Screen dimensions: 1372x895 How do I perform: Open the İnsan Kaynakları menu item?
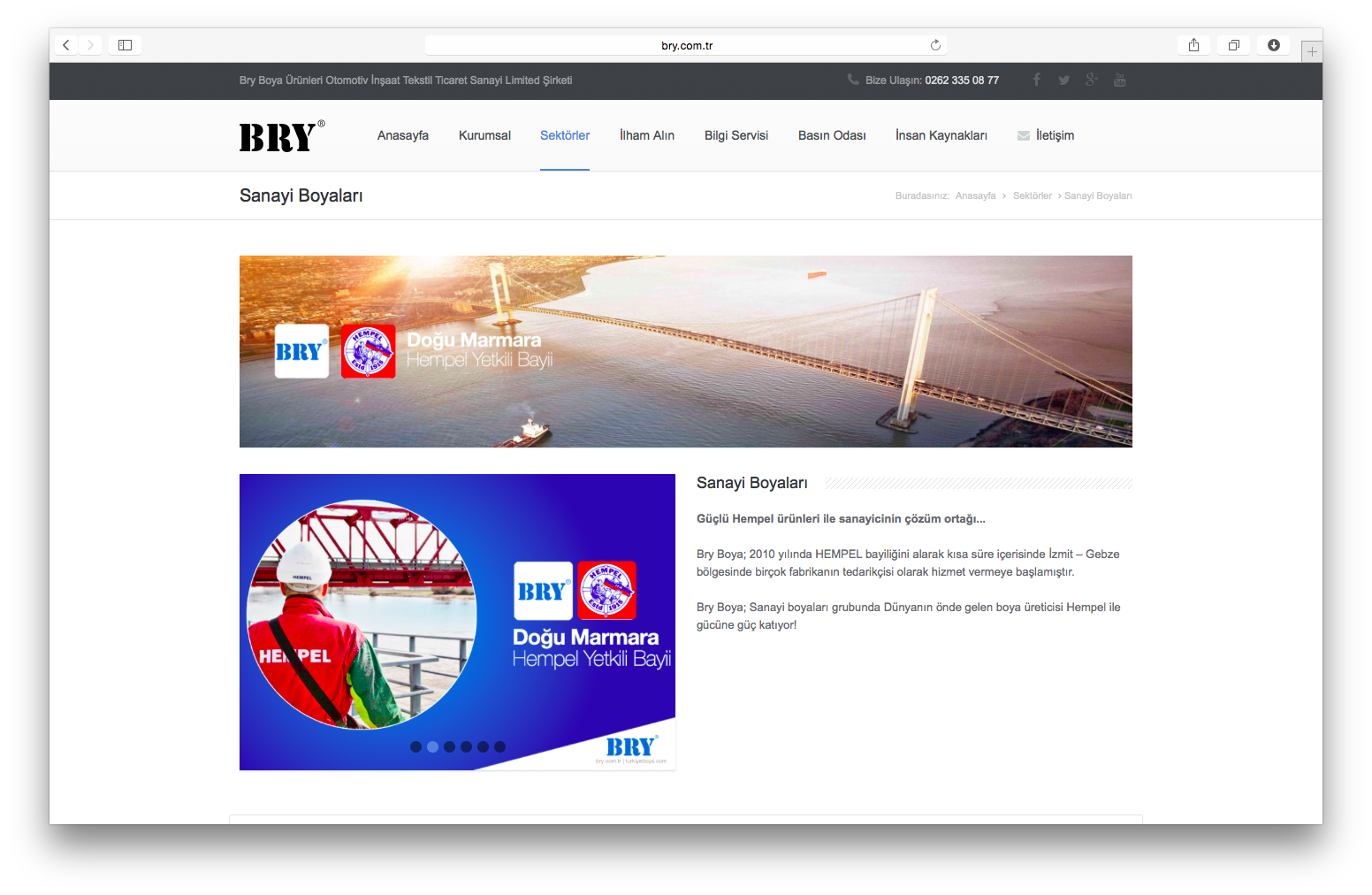[941, 135]
